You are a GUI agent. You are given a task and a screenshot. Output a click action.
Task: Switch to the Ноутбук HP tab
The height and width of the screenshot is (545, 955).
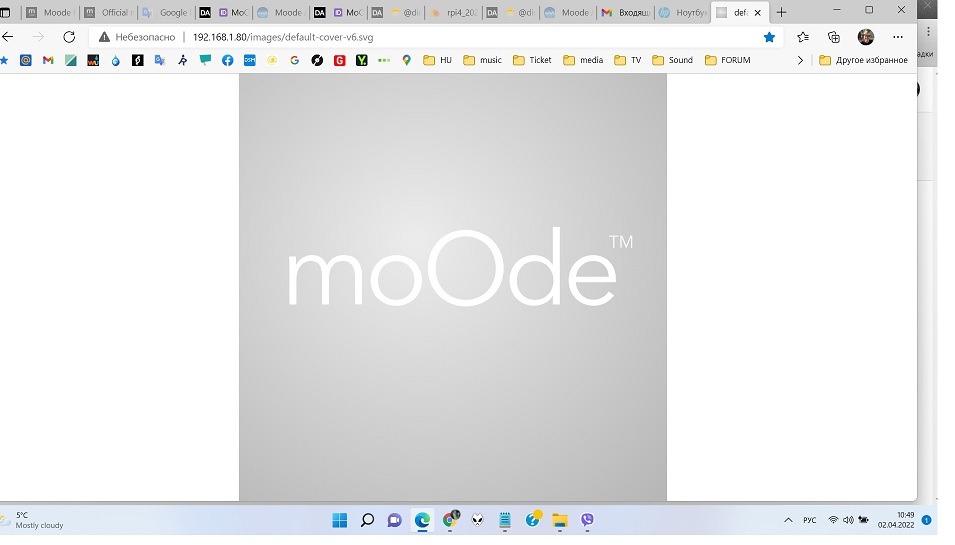coord(683,12)
